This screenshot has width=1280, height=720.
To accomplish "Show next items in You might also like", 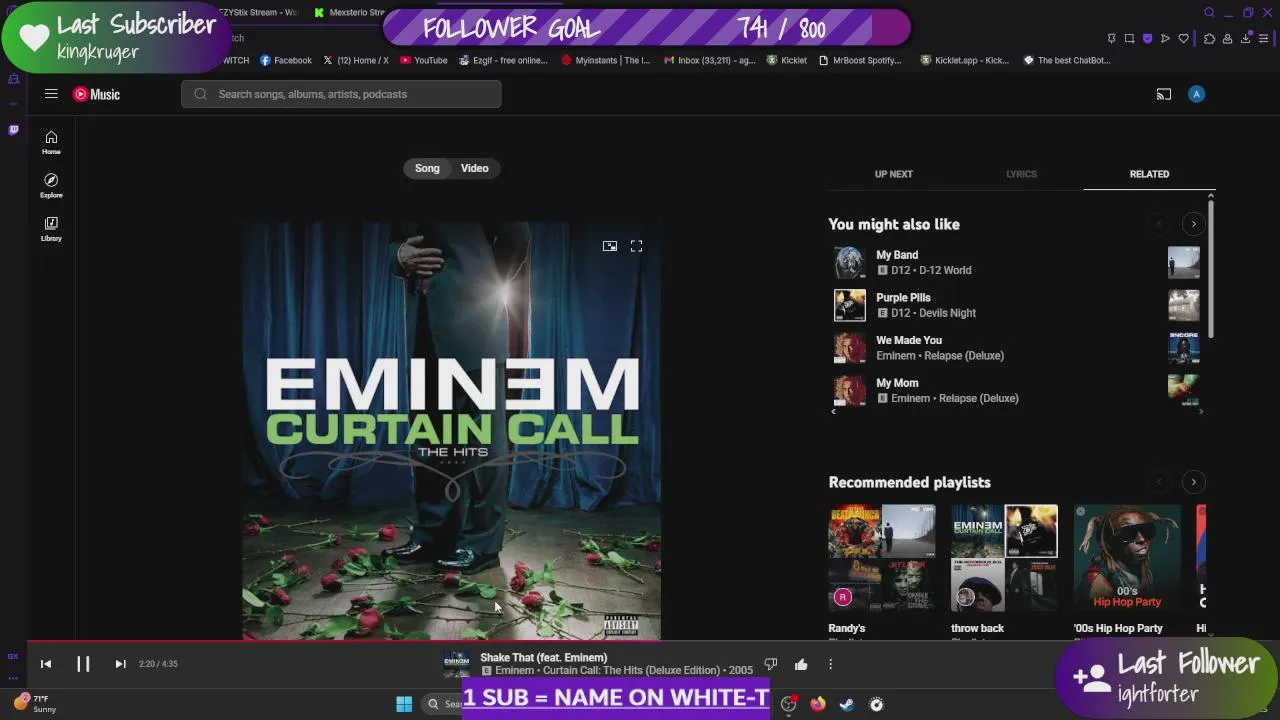I will point(1193,224).
